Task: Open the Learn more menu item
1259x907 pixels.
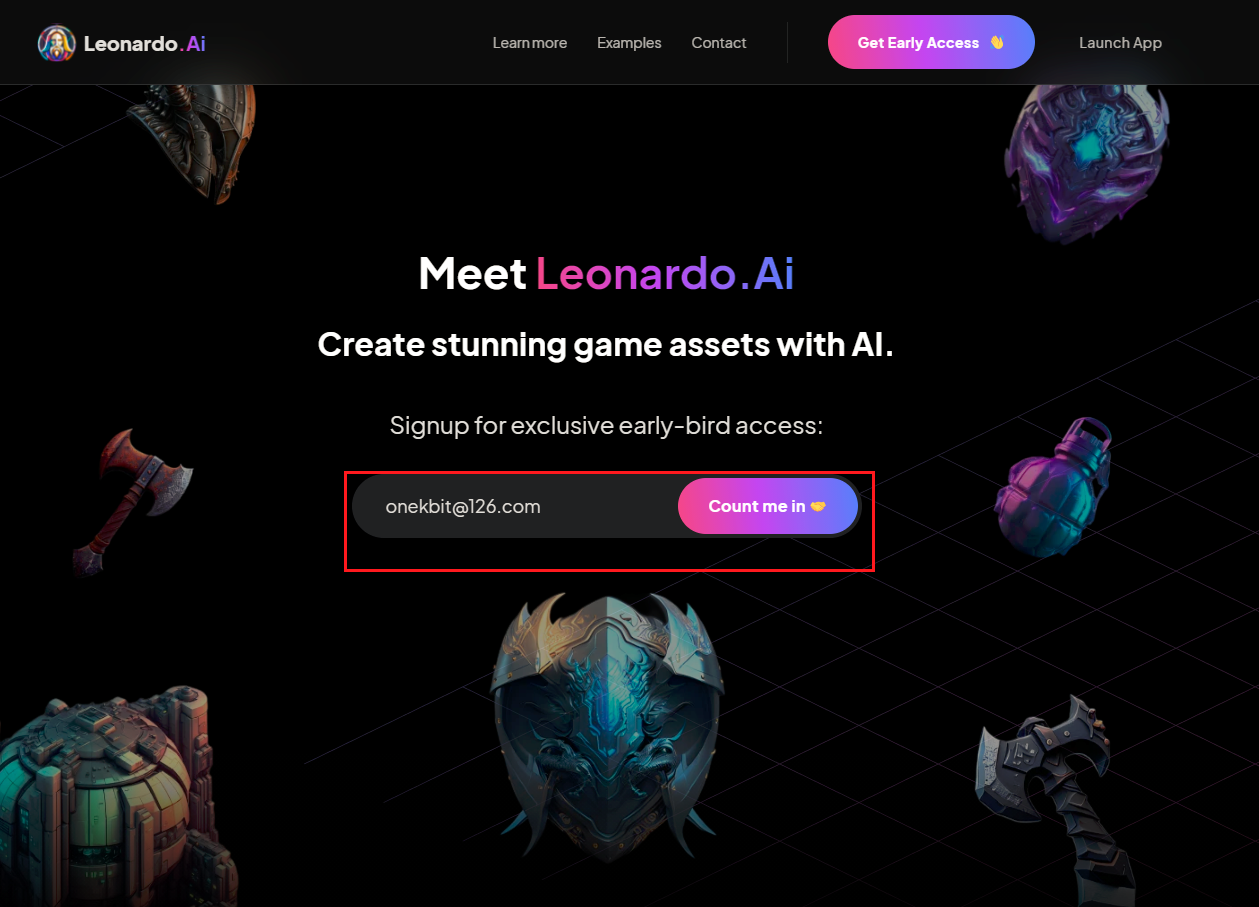Action: tap(530, 43)
